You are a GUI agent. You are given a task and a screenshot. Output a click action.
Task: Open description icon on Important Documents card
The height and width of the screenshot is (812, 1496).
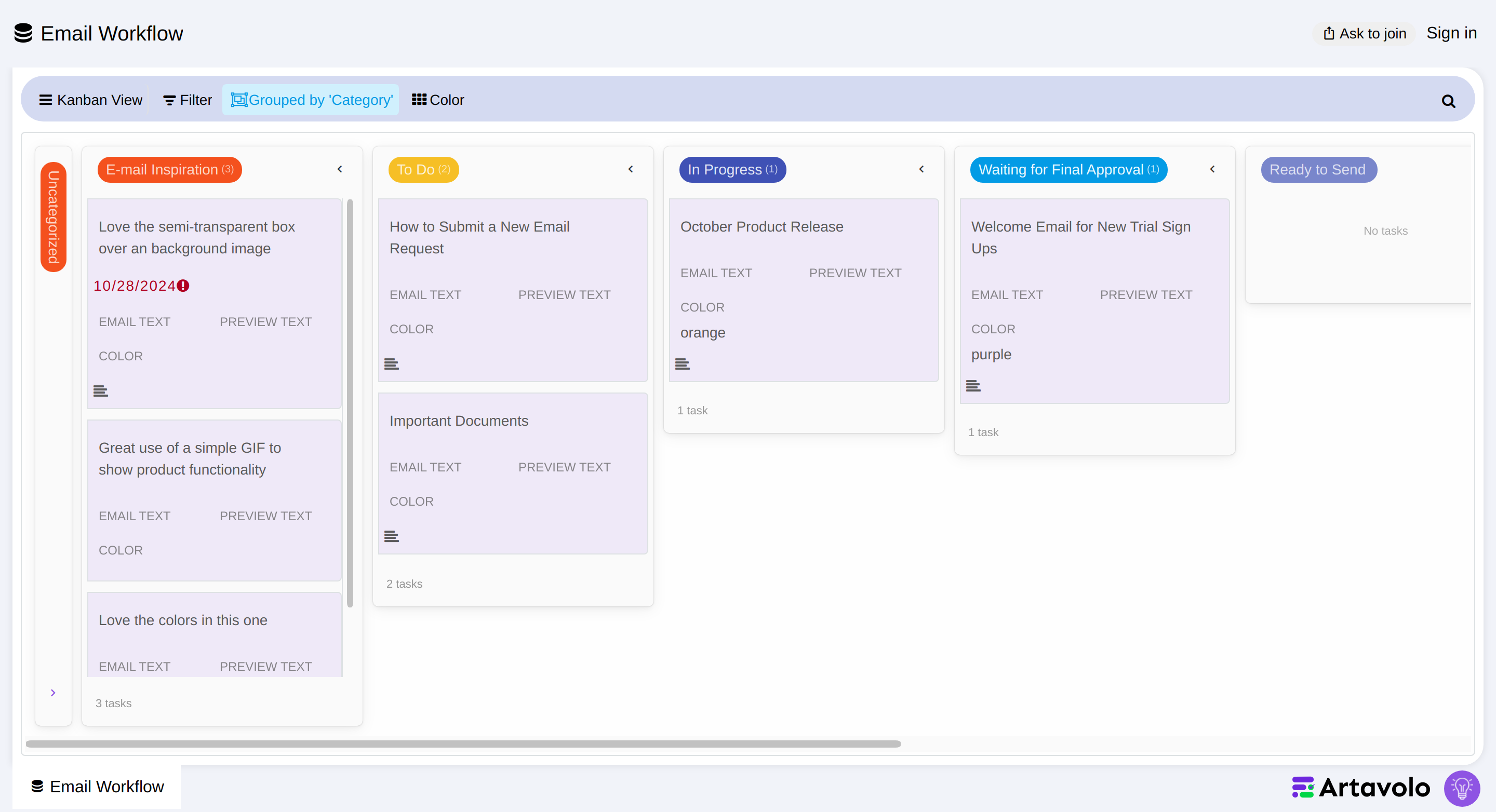(x=392, y=536)
